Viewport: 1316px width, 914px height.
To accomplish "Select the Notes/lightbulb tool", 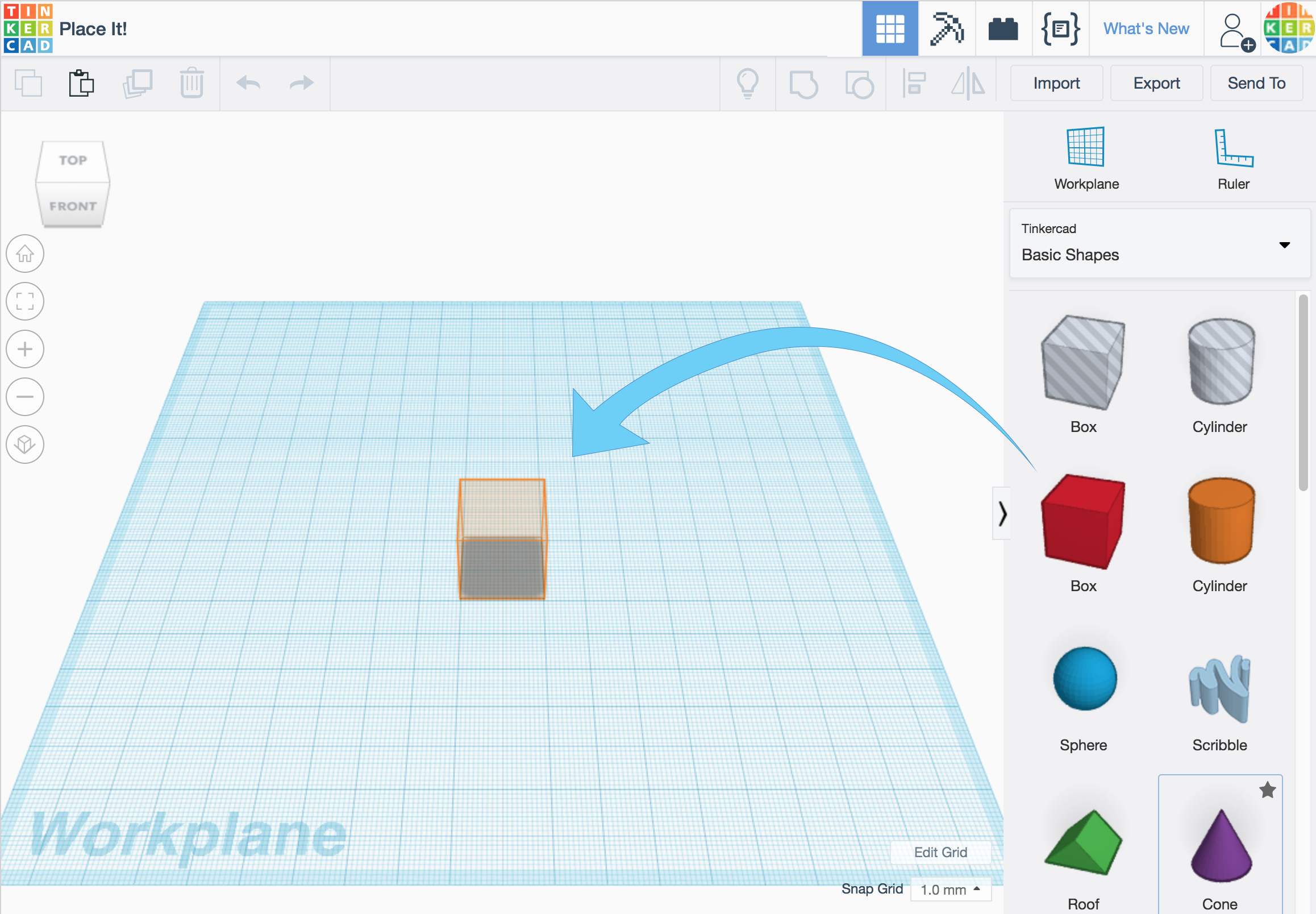I will (x=747, y=83).
